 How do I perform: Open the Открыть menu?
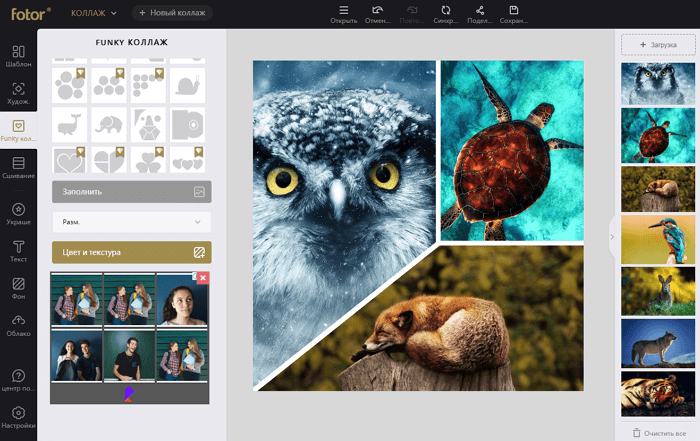[x=343, y=15]
